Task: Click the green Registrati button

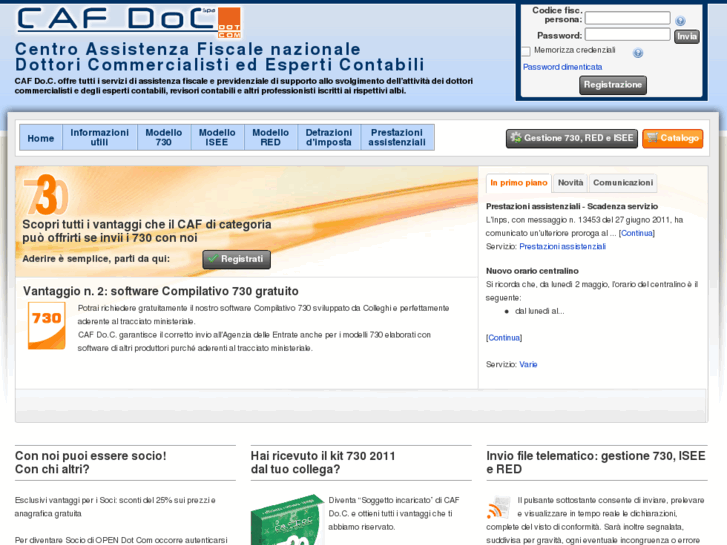Action: 236,259
